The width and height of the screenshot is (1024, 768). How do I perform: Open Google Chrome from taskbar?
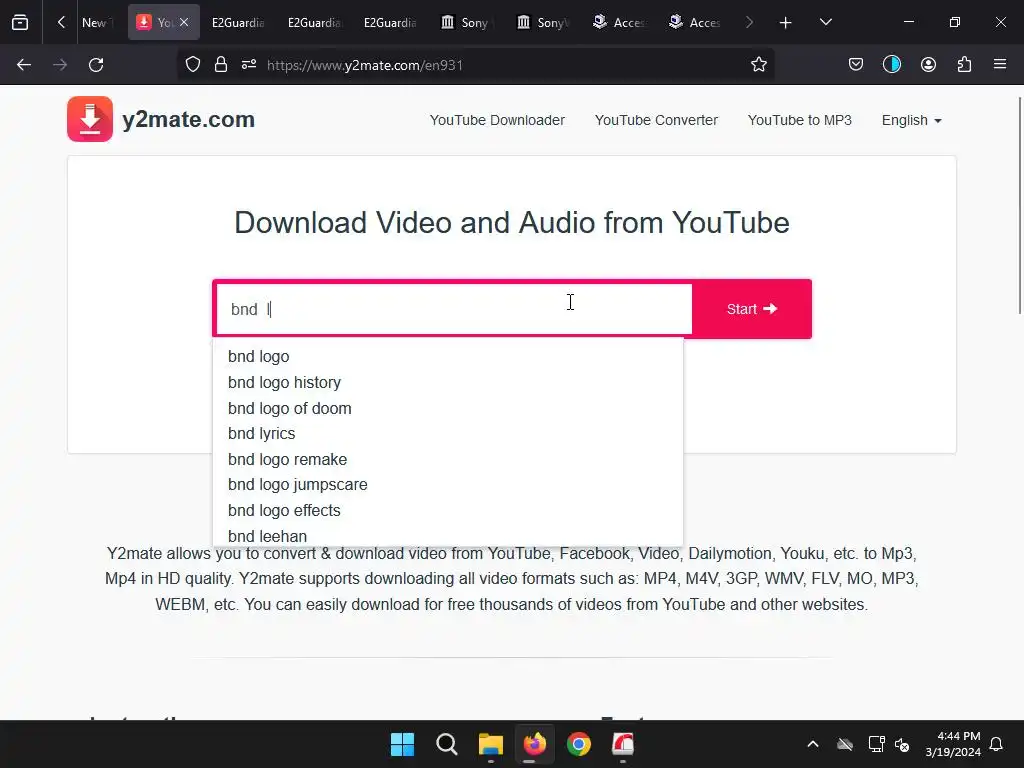tap(579, 744)
